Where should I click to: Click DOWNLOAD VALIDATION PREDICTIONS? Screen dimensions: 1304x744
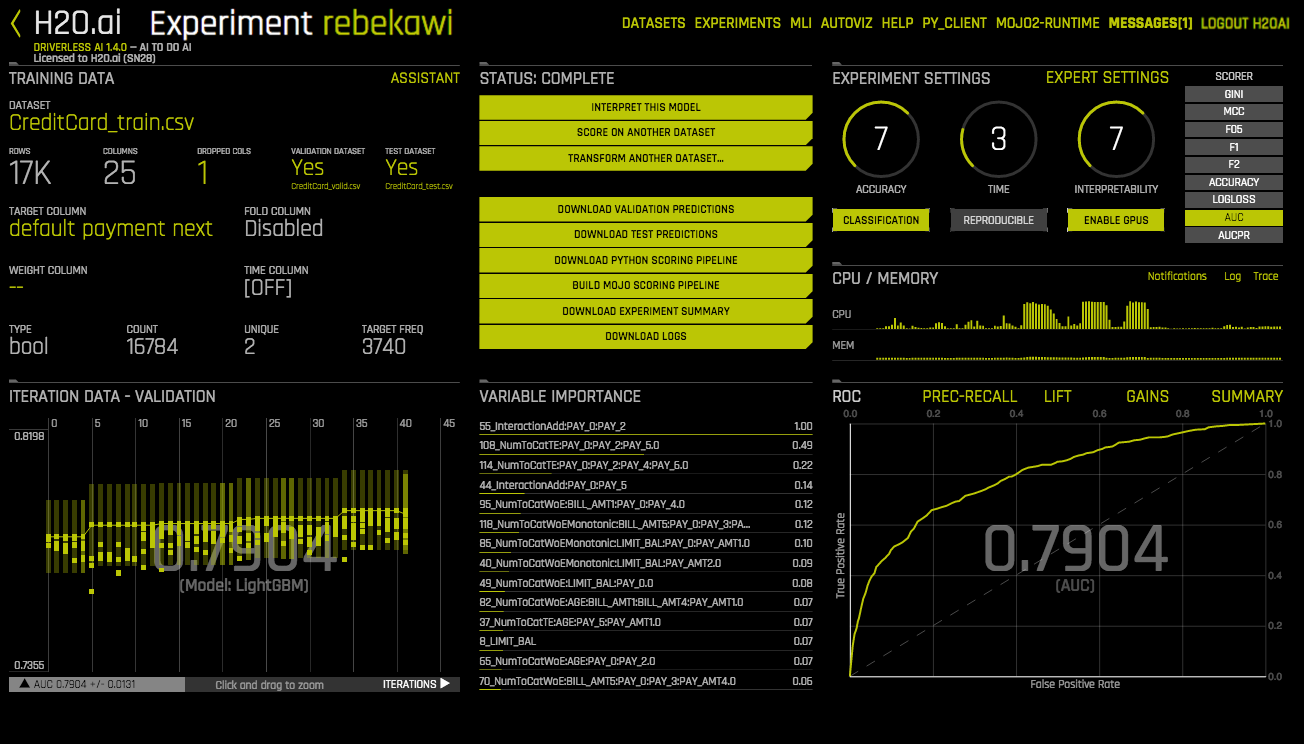646,209
